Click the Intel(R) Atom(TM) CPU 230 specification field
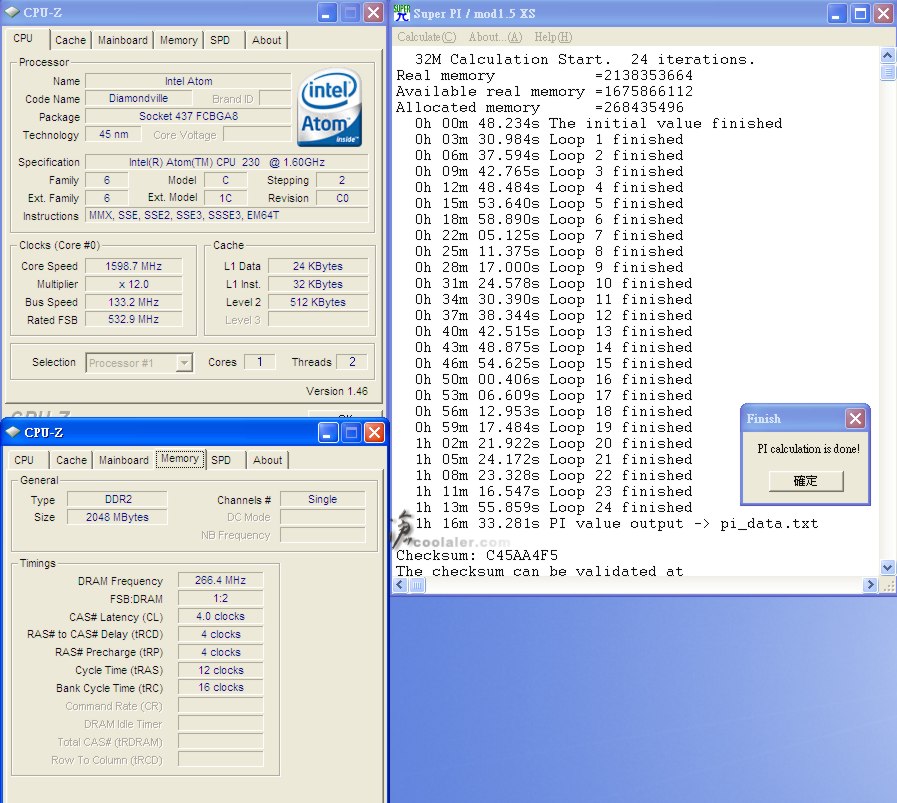 coord(227,162)
